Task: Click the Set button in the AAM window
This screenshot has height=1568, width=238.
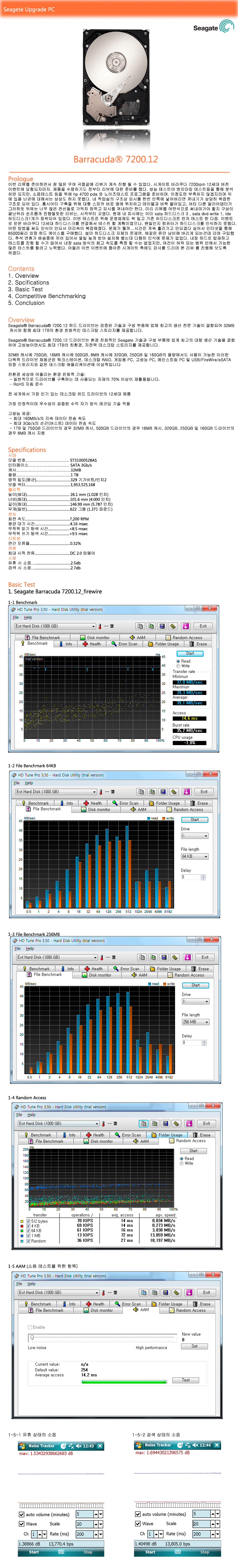Action: point(194,1346)
